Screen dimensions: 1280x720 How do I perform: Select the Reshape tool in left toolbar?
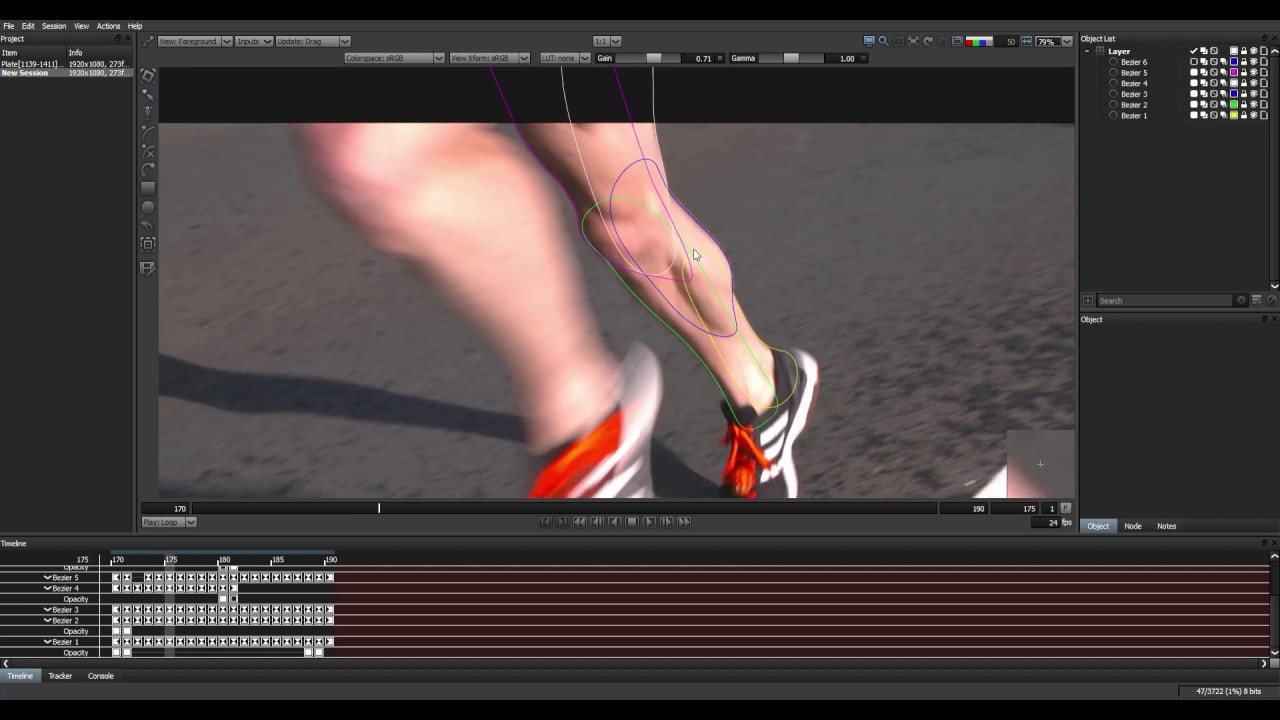tap(148, 93)
